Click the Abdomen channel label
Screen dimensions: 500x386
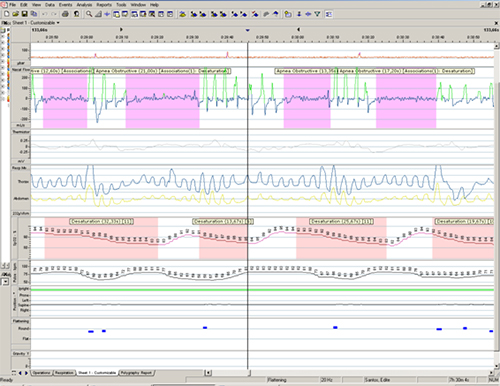pyautogui.click(x=21, y=198)
